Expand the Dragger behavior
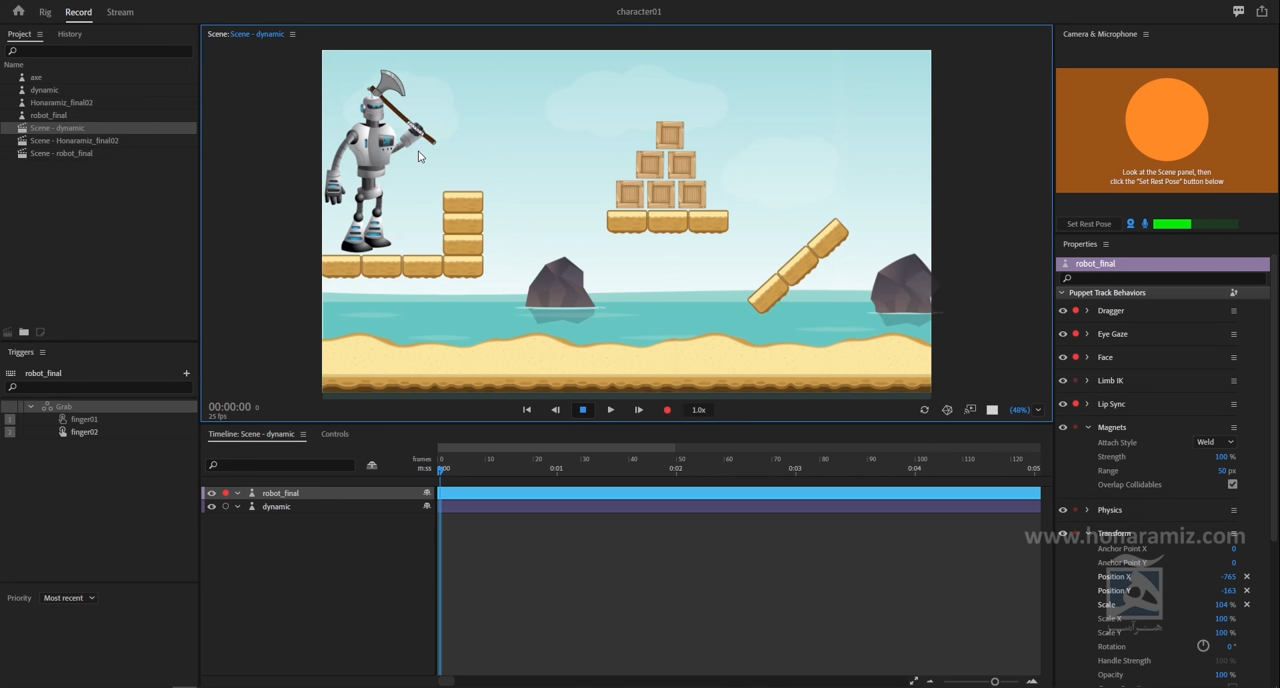This screenshot has height=688, width=1280. point(1087,311)
